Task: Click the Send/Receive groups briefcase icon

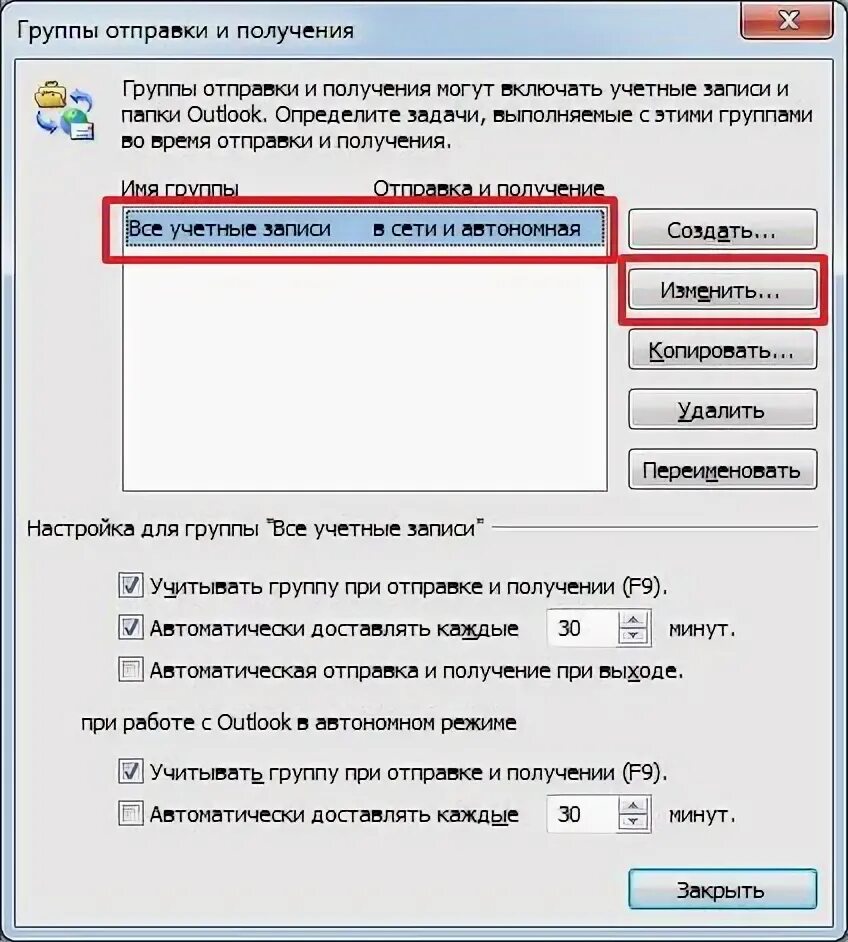Action: click(x=64, y=111)
